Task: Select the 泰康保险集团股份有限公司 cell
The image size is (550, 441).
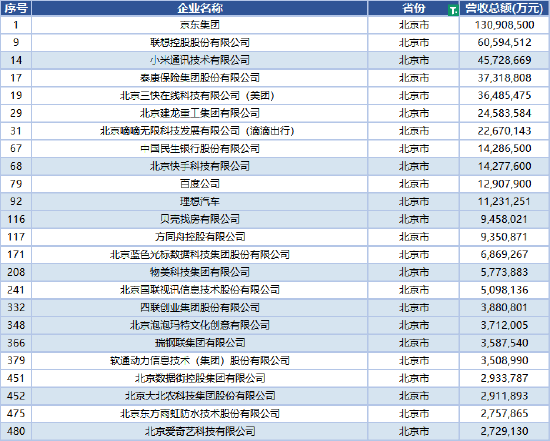Action: 200,78
